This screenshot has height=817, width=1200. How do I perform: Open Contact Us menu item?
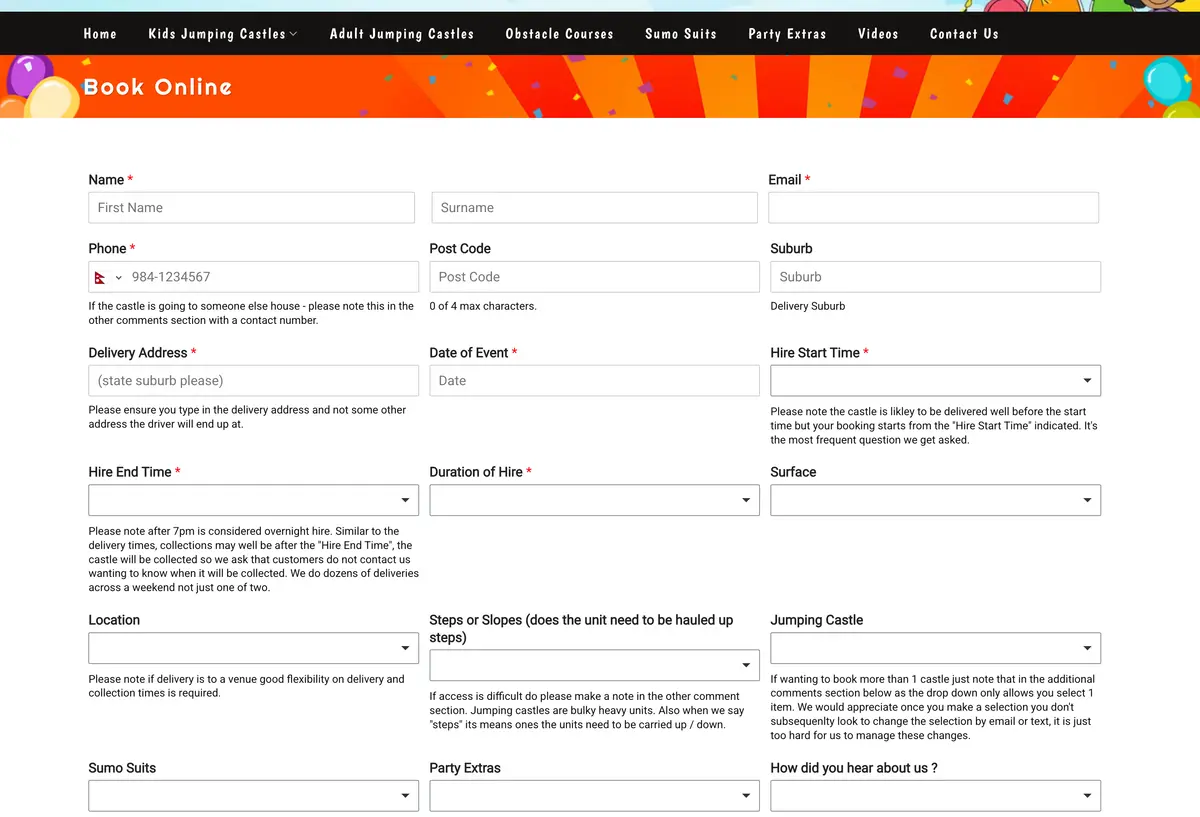coord(964,34)
